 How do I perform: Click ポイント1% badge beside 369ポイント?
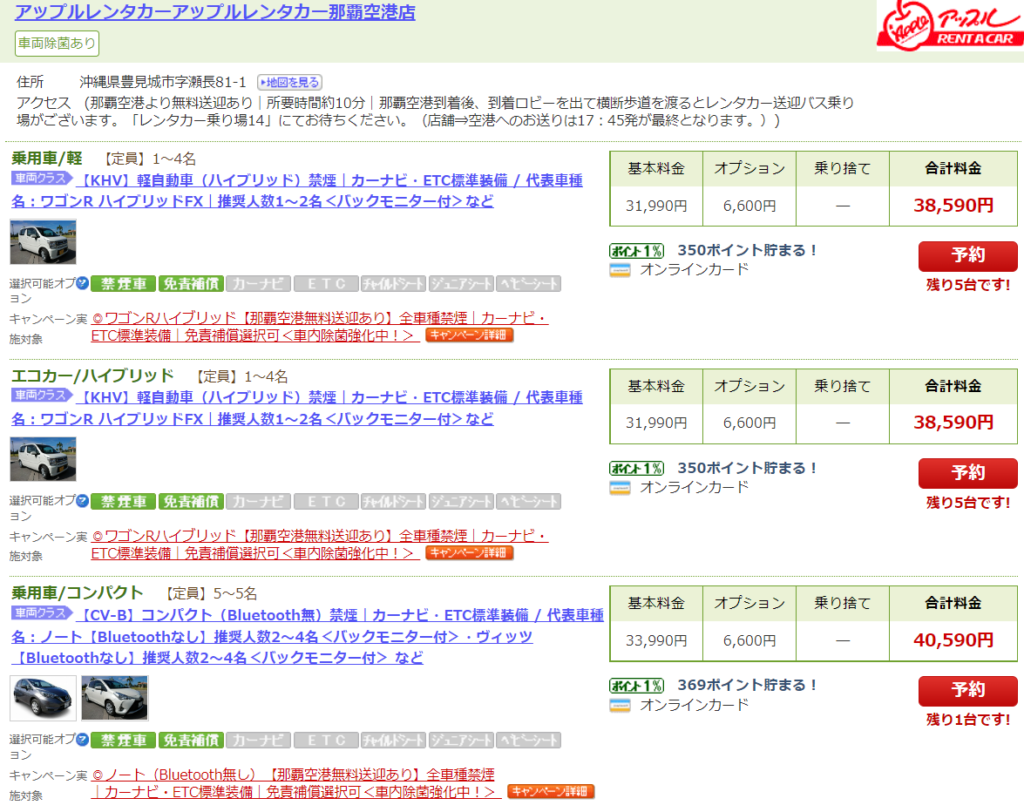pos(637,686)
